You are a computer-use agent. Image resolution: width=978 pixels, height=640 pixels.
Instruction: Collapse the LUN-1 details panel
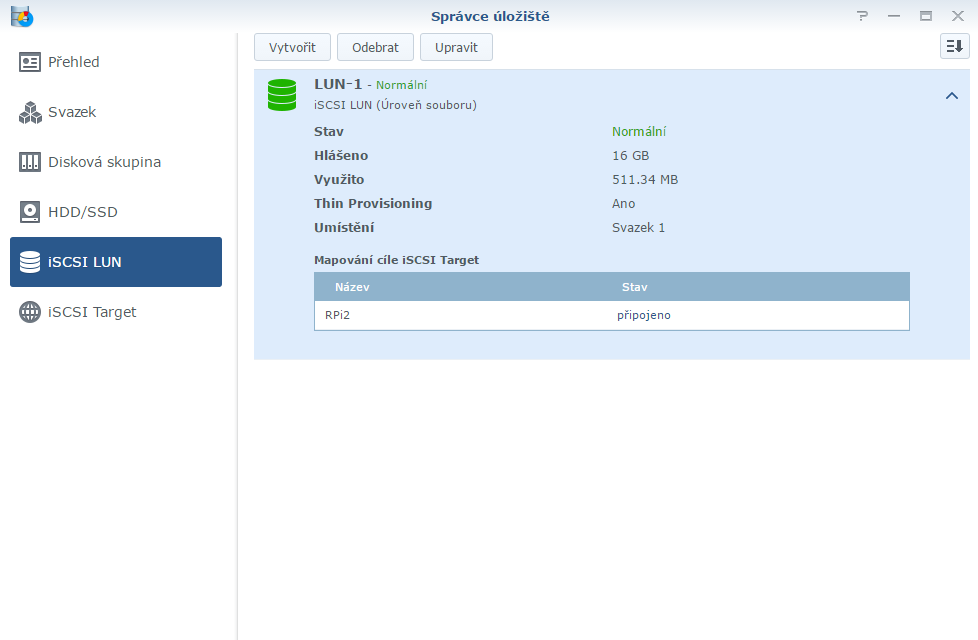coord(952,96)
